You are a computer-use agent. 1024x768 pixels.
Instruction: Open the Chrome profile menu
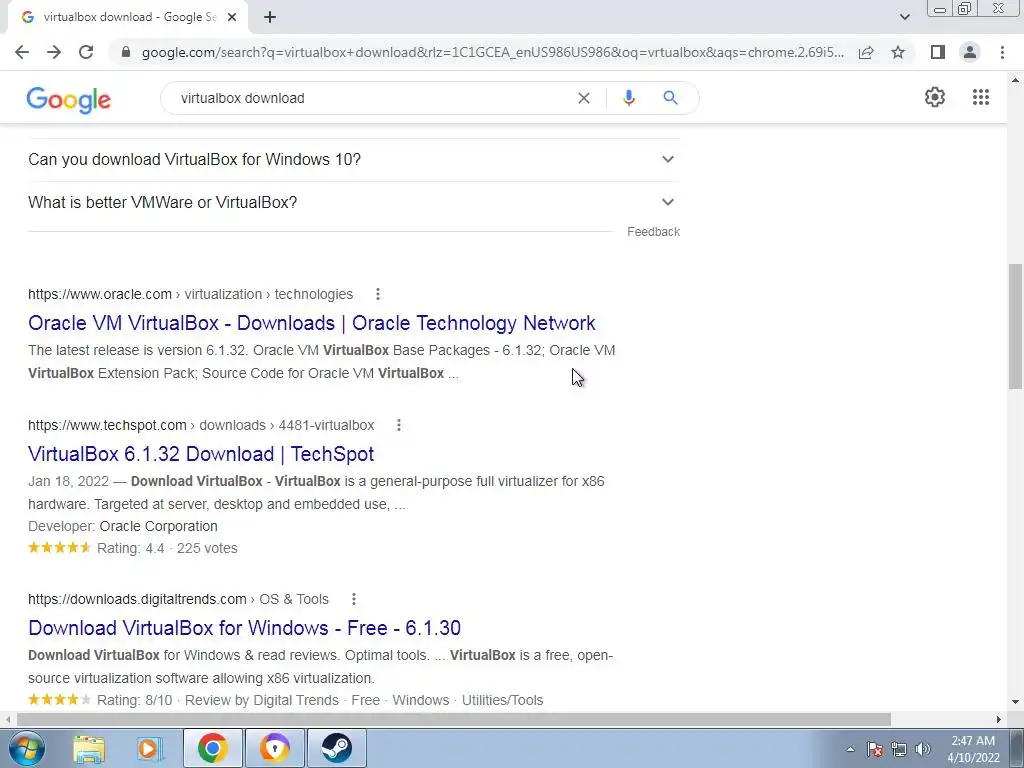(970, 52)
